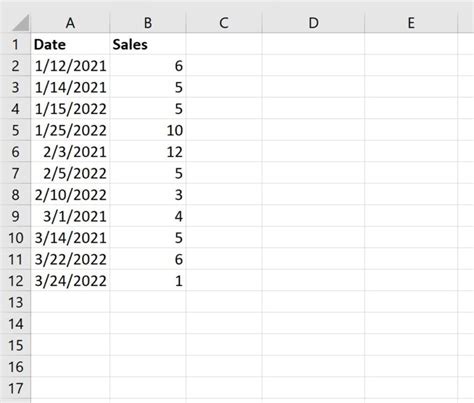Click the Select All corner triangle
The height and width of the screenshot is (403, 474).
(x=20, y=23)
